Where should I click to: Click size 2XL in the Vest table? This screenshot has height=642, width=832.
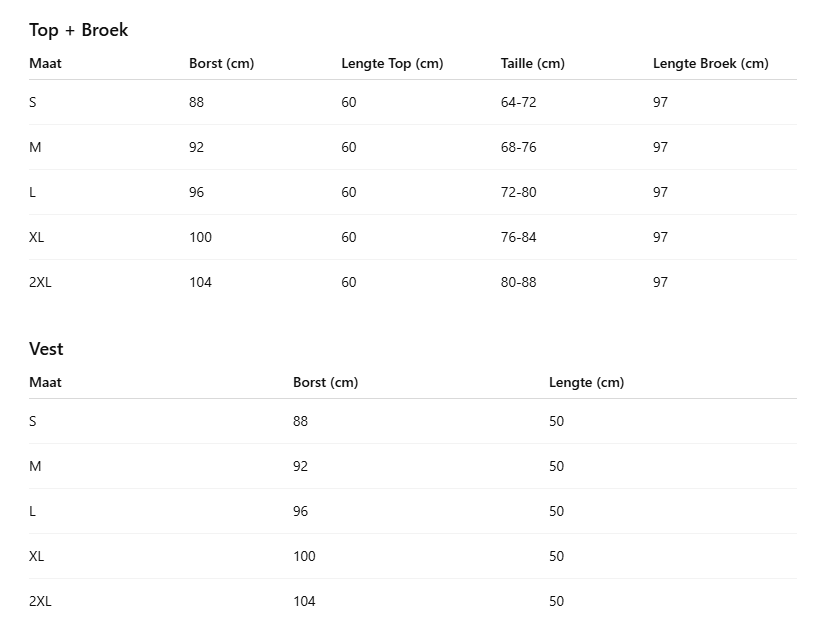pyautogui.click(x=40, y=601)
